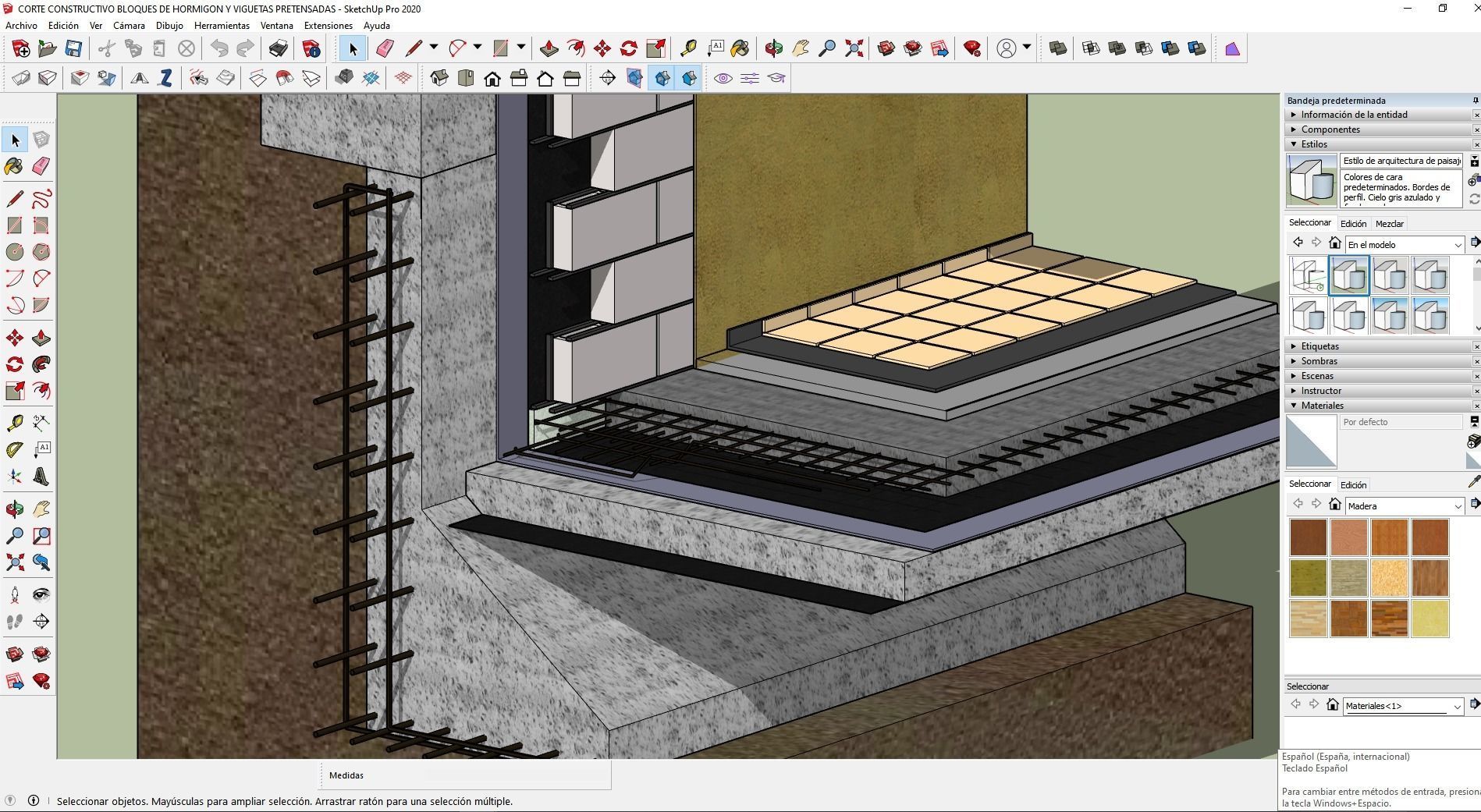This screenshot has width=1481, height=812.
Task: Expand the Componentes panel
Action: click(1378, 129)
